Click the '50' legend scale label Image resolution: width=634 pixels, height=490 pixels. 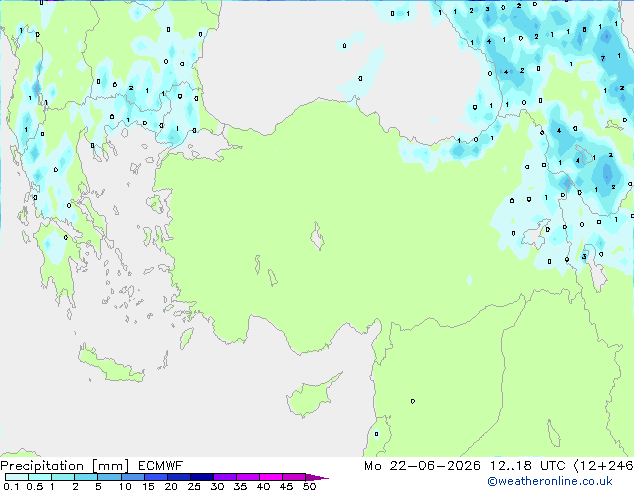tap(310, 486)
